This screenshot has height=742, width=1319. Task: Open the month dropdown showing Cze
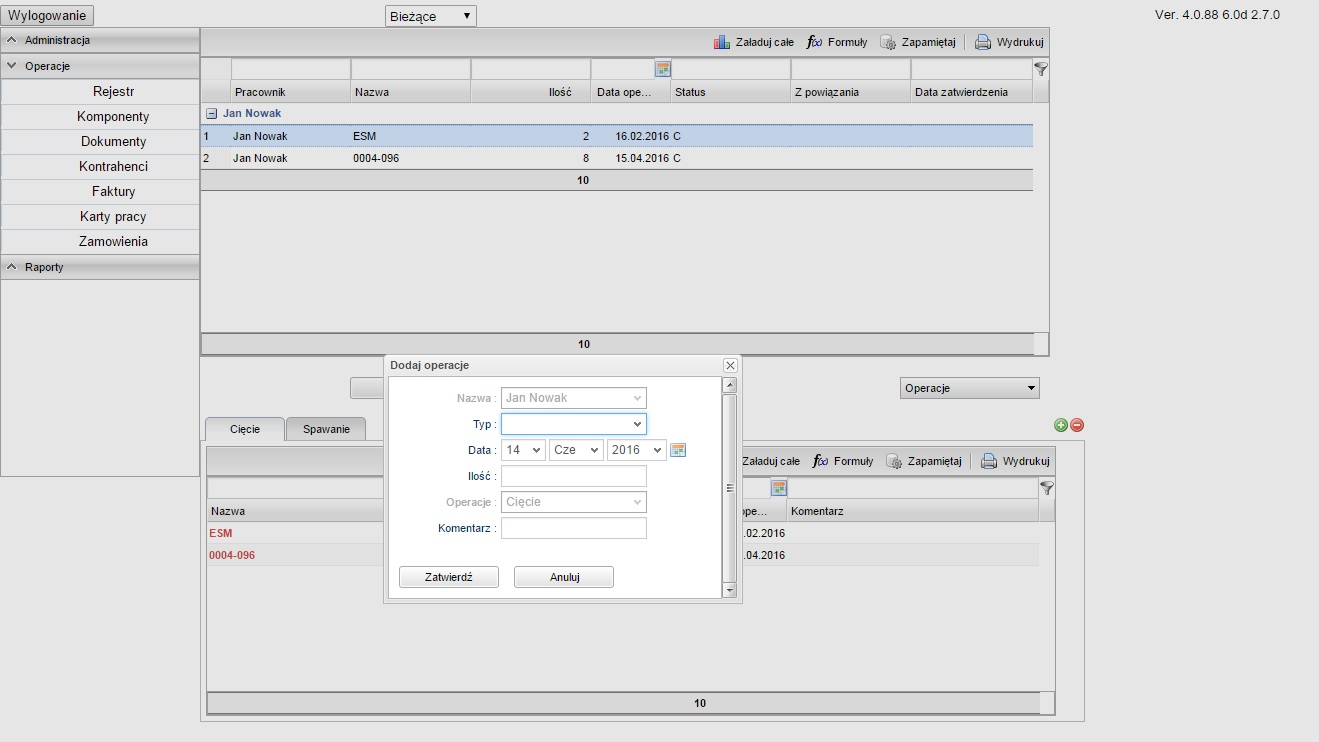coord(576,450)
